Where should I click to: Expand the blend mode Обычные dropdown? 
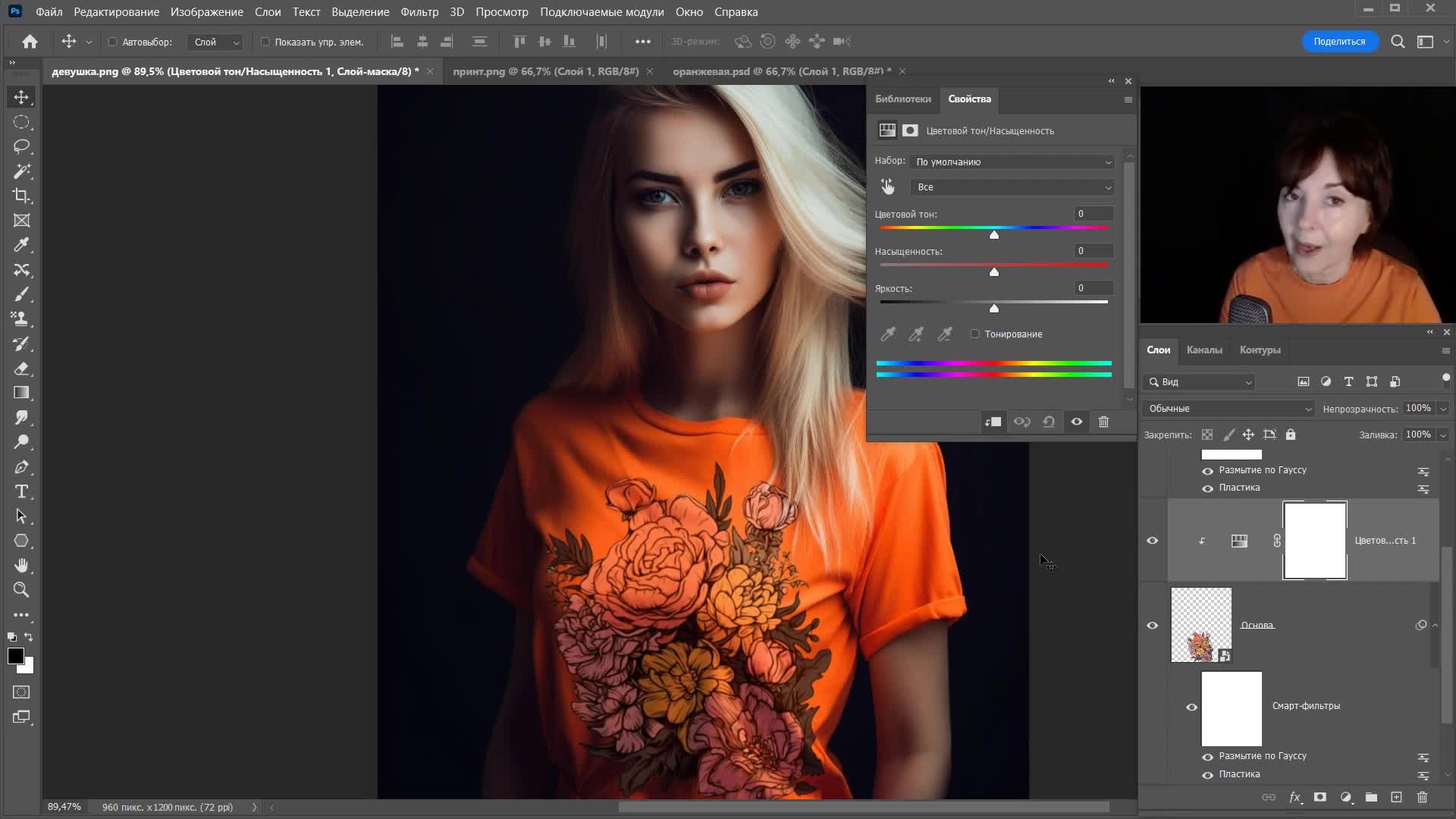point(1228,409)
